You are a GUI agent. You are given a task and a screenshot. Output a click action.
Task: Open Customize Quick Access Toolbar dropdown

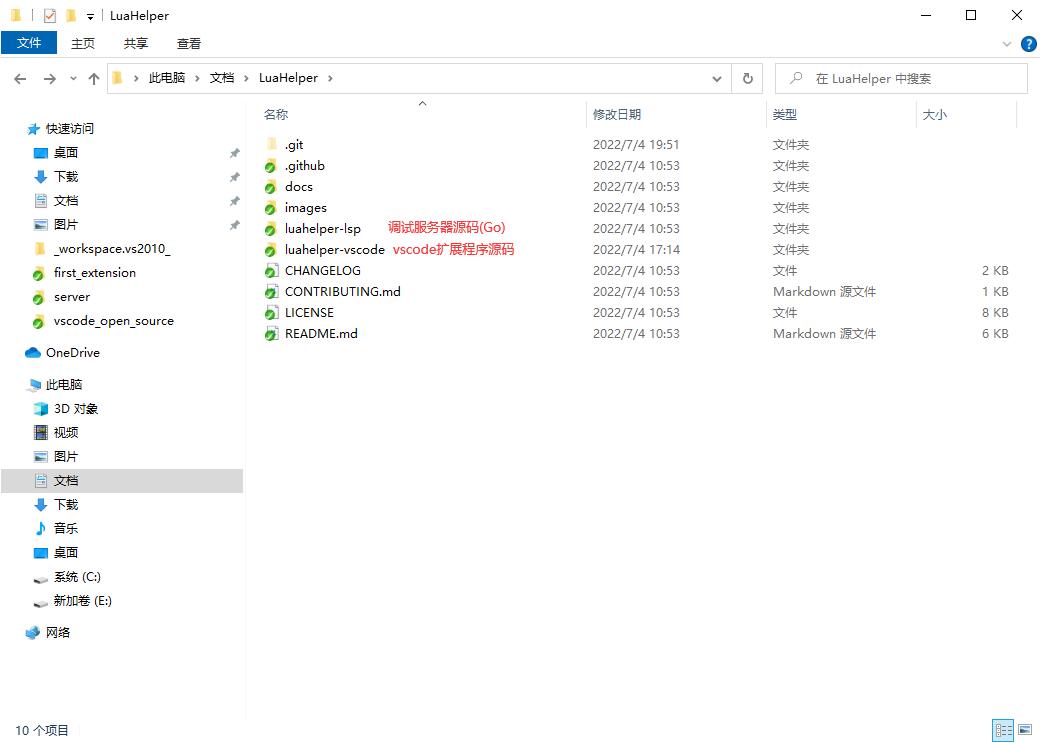(90, 17)
